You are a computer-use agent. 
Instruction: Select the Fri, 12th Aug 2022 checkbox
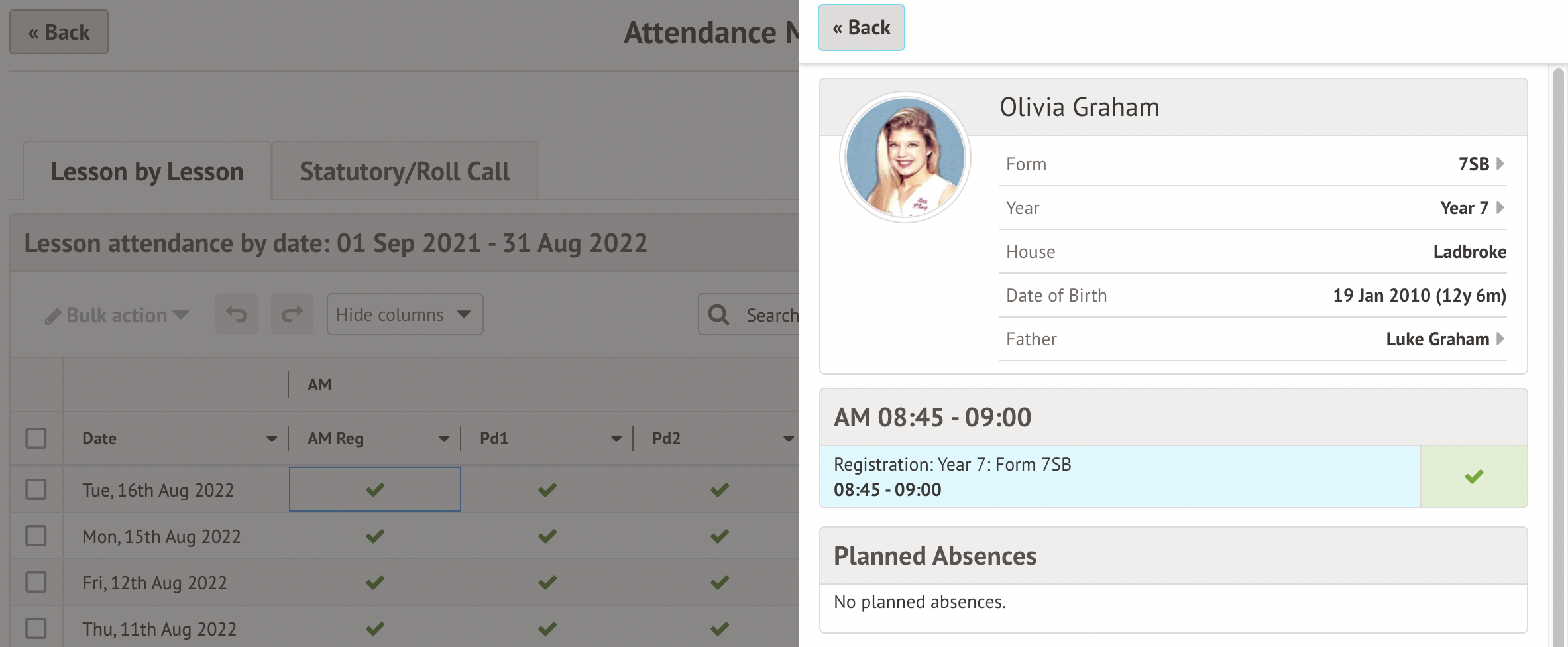coord(36,582)
